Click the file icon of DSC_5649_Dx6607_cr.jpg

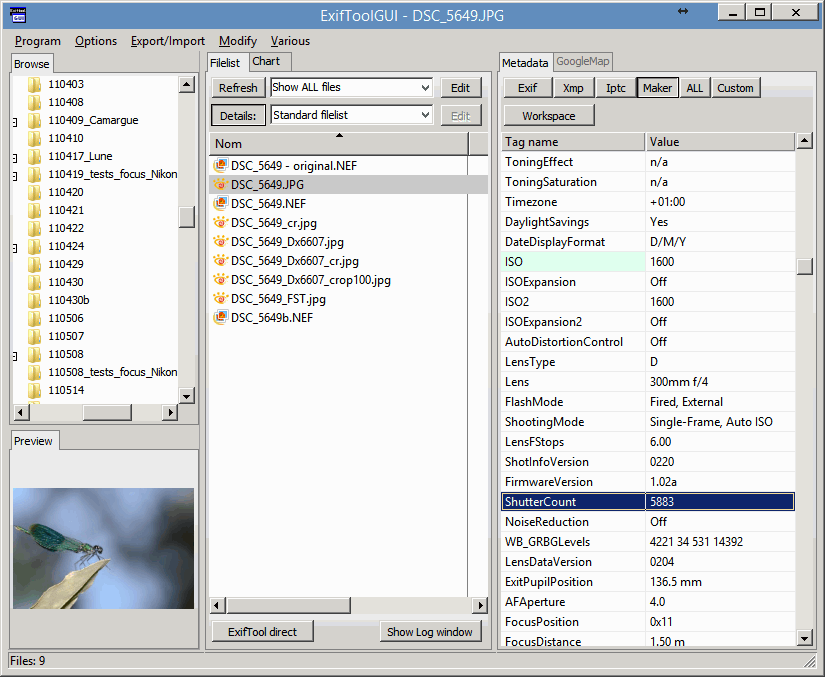[x=221, y=260]
